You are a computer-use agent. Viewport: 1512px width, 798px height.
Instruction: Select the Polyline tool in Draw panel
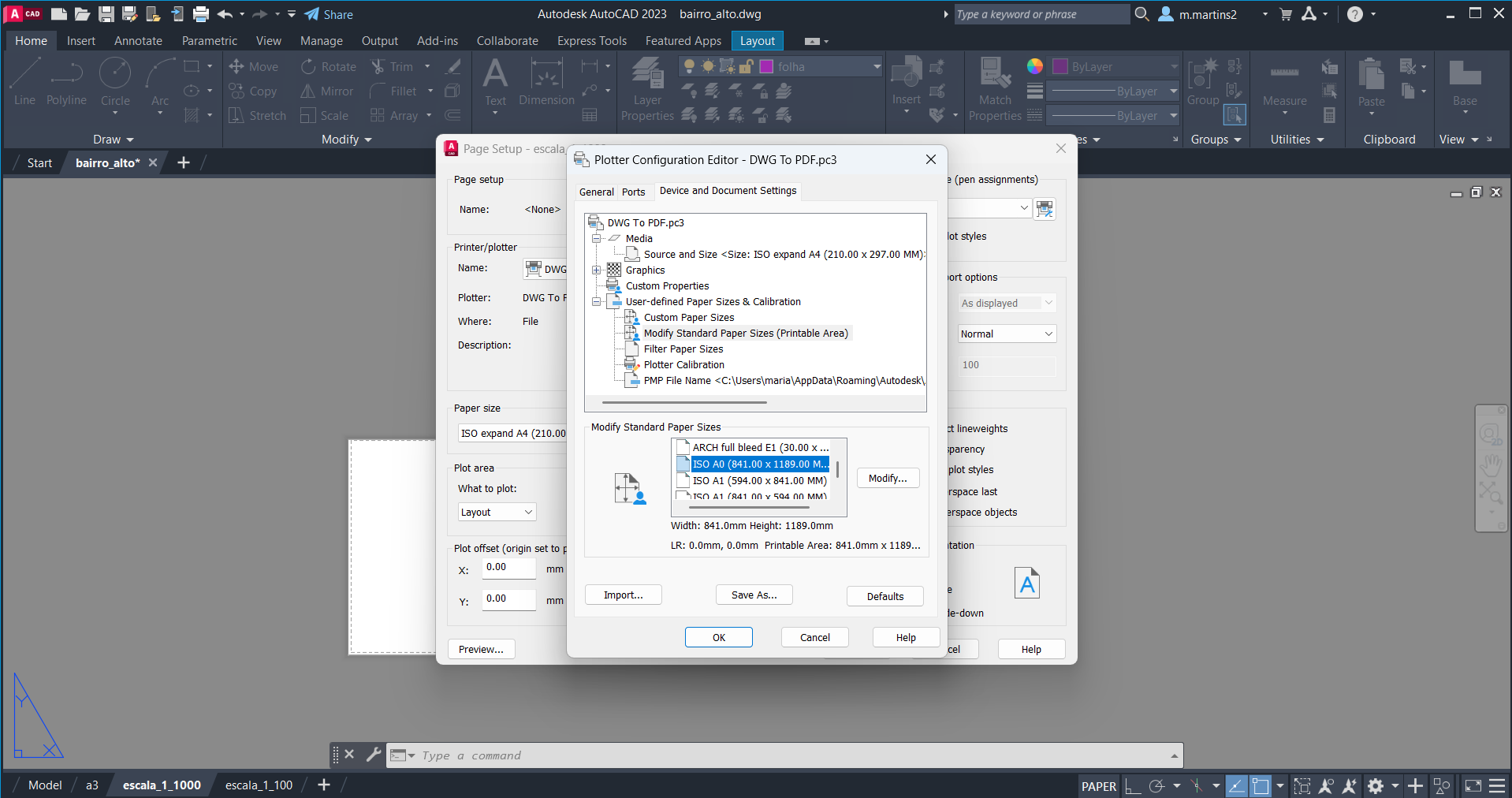[66, 82]
